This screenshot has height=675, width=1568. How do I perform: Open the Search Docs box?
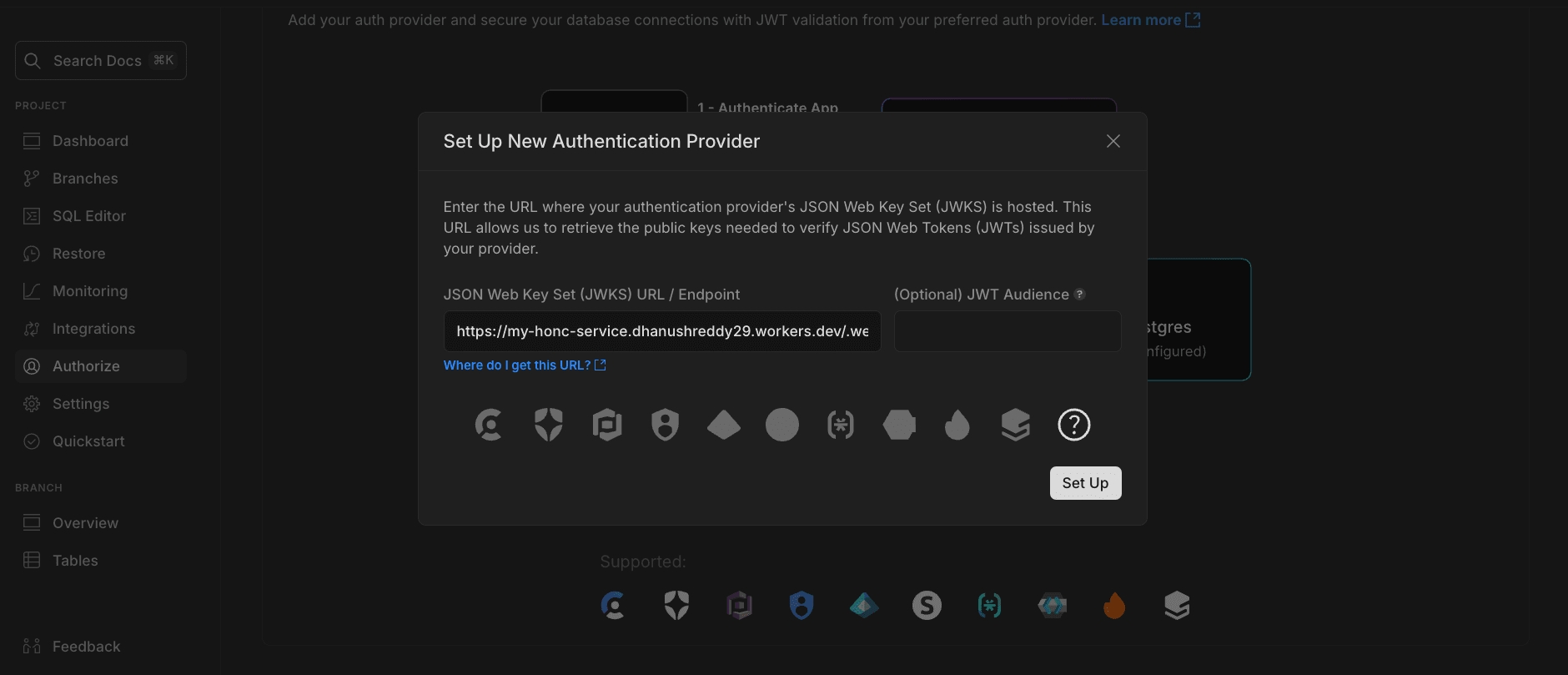[x=100, y=61]
